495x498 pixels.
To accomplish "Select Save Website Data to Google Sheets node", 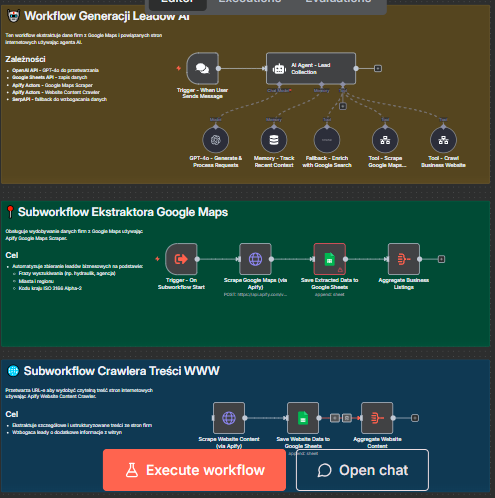I will (303, 418).
